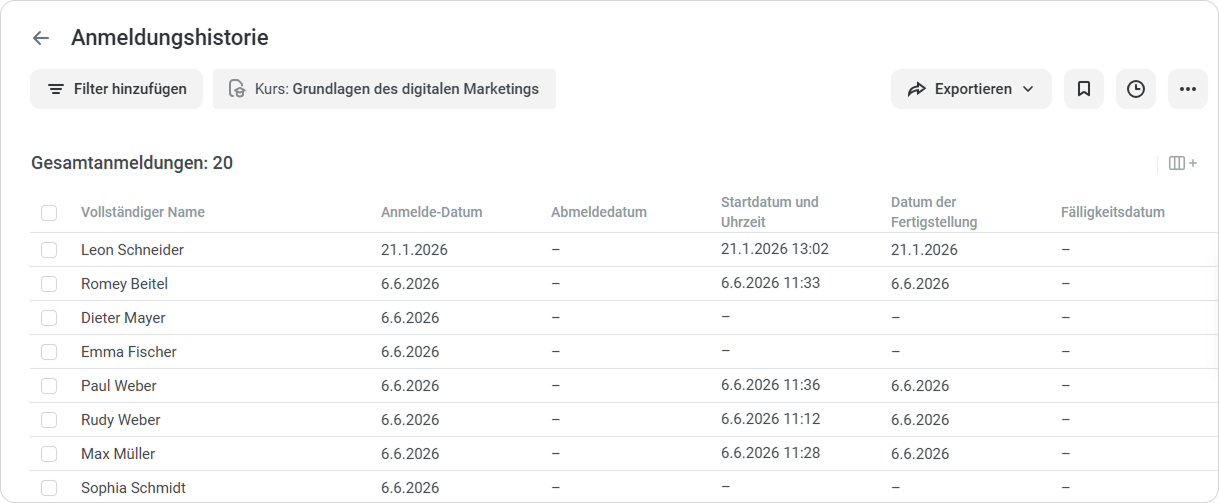
Task: Check the box for Leon Schneider
Action: pos(49,250)
